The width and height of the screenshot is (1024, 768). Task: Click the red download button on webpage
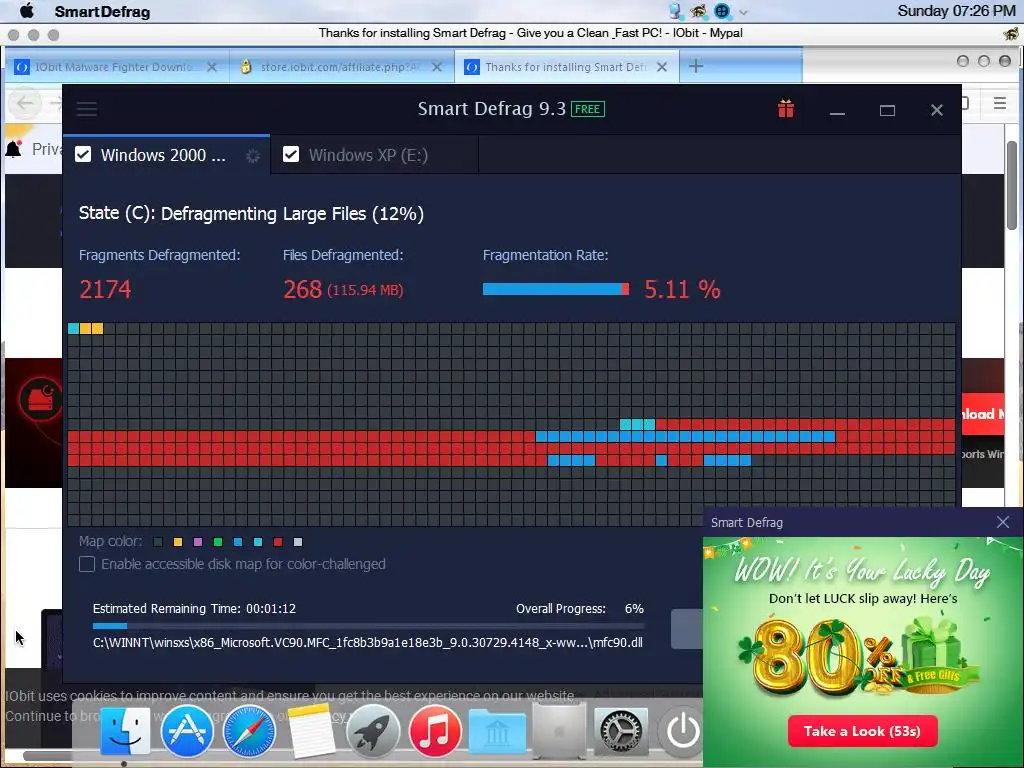click(x=983, y=413)
